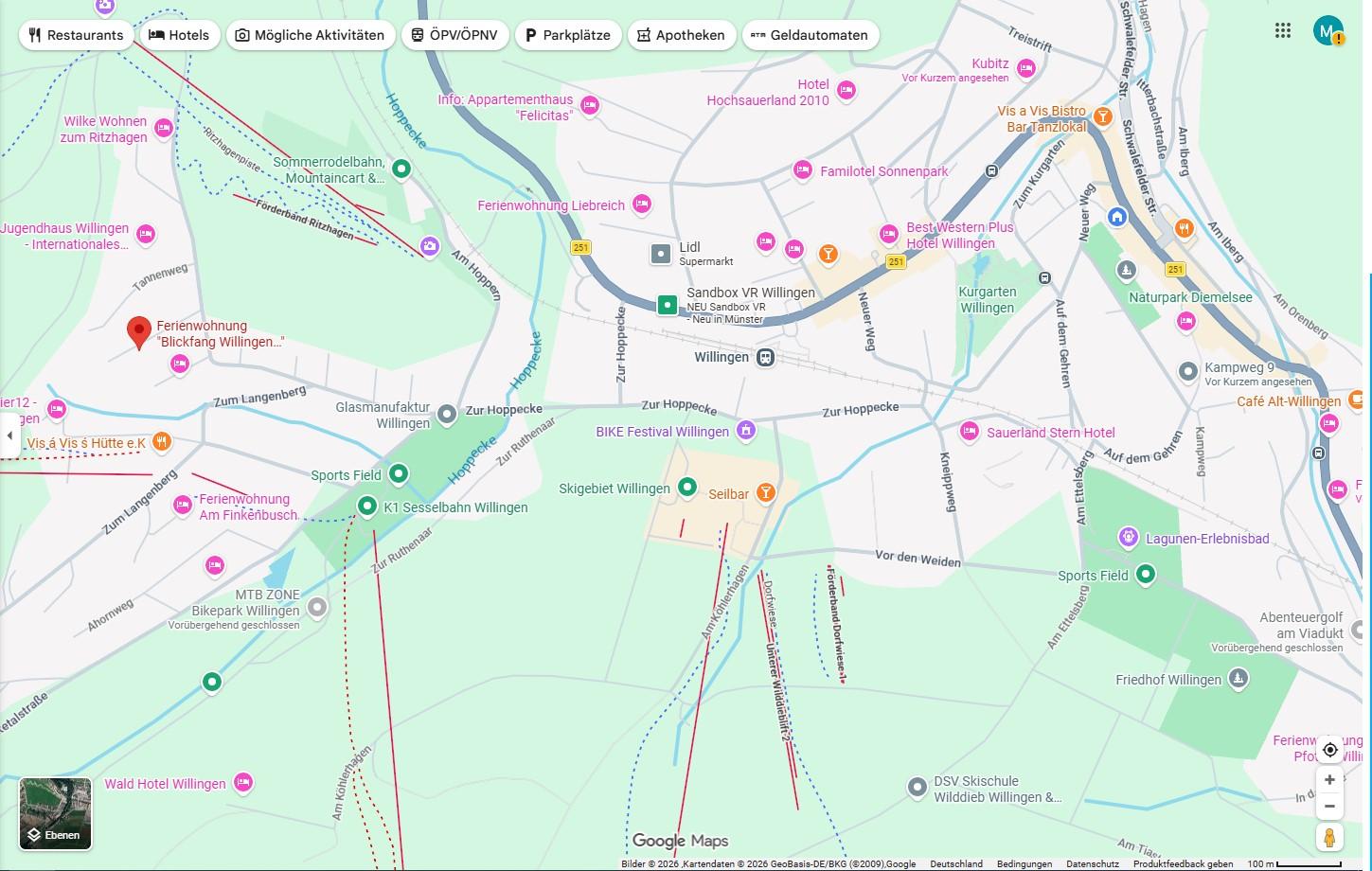Click the K1 Sesselbahn Willingen marker

click(x=367, y=507)
